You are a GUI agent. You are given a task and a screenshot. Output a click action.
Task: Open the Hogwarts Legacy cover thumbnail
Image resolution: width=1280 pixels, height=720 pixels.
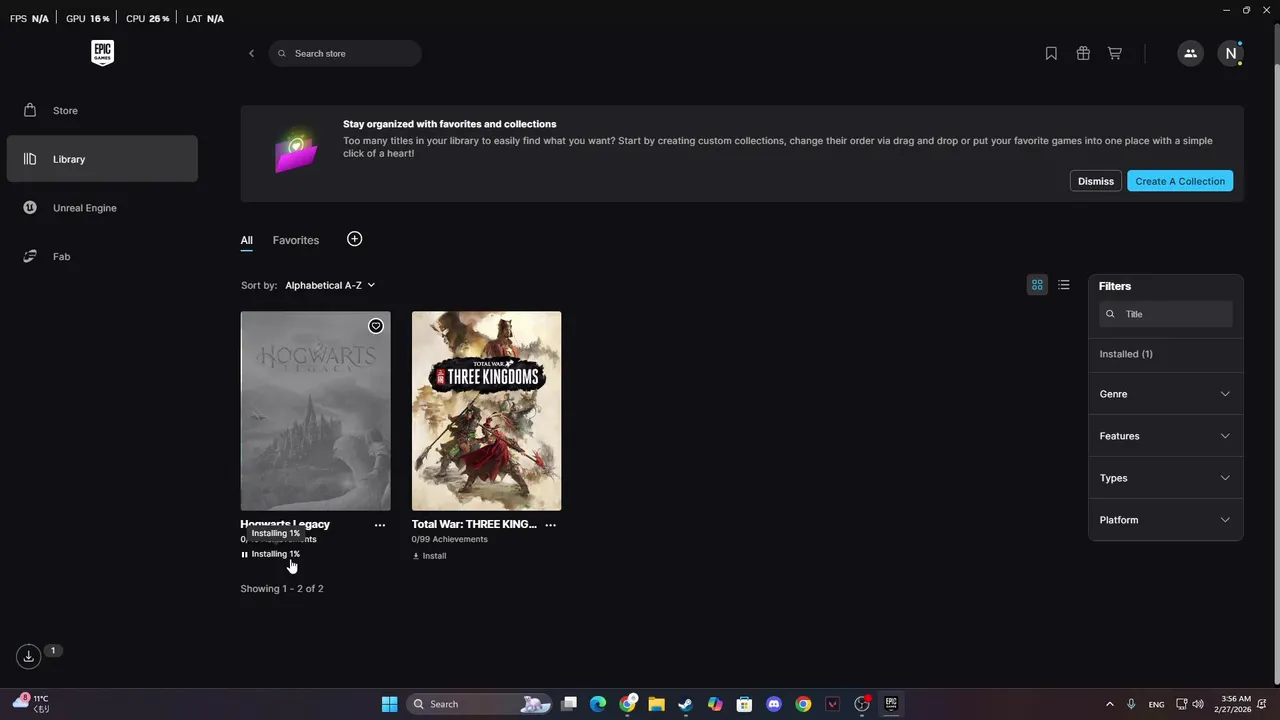click(315, 411)
